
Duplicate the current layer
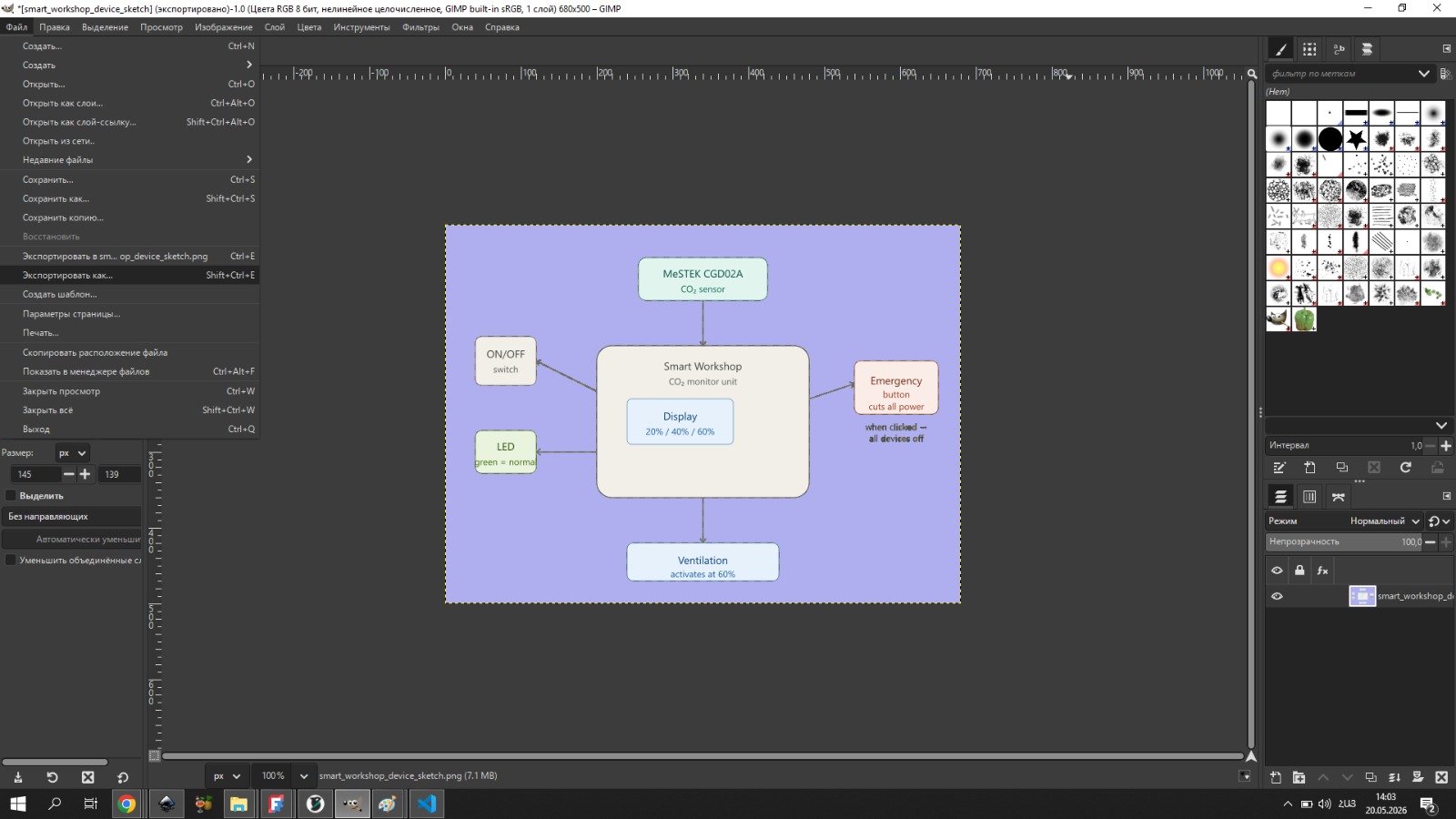(1370, 777)
